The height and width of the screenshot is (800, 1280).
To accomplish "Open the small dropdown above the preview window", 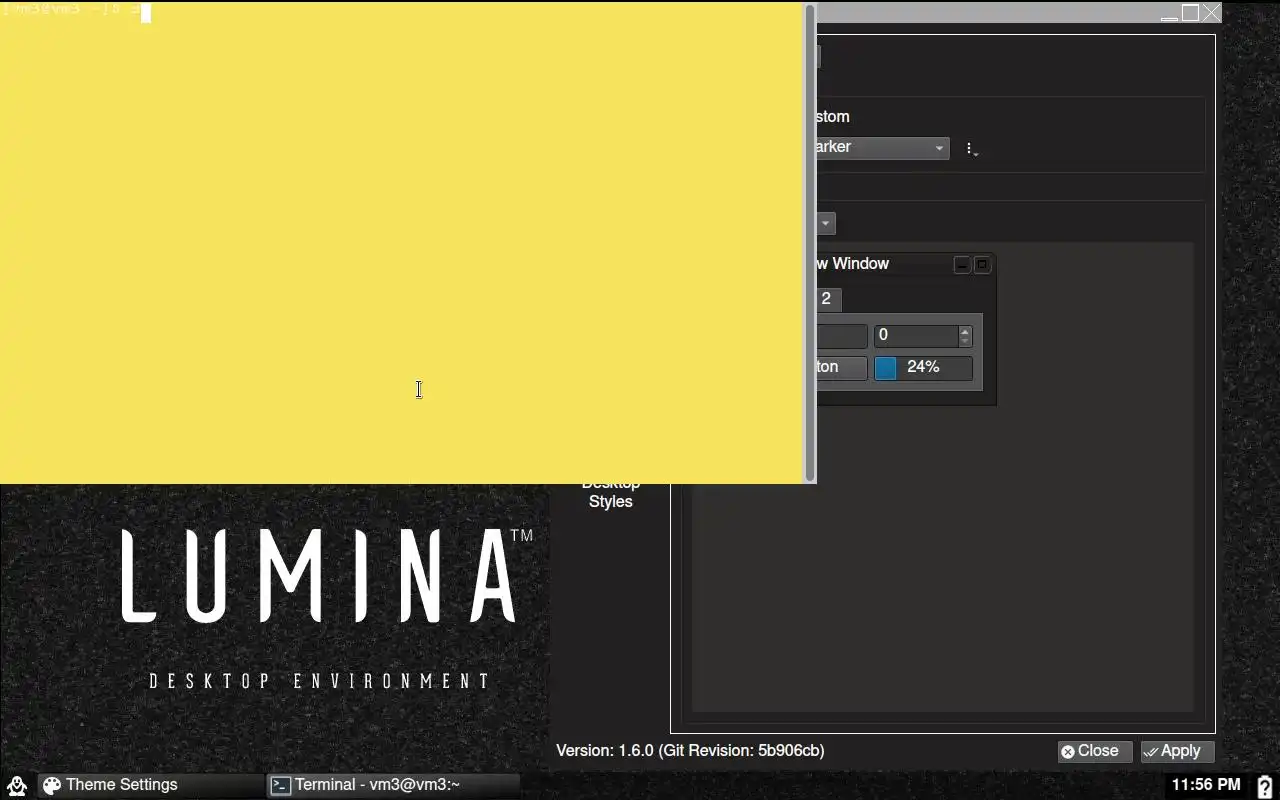I will click(x=826, y=223).
